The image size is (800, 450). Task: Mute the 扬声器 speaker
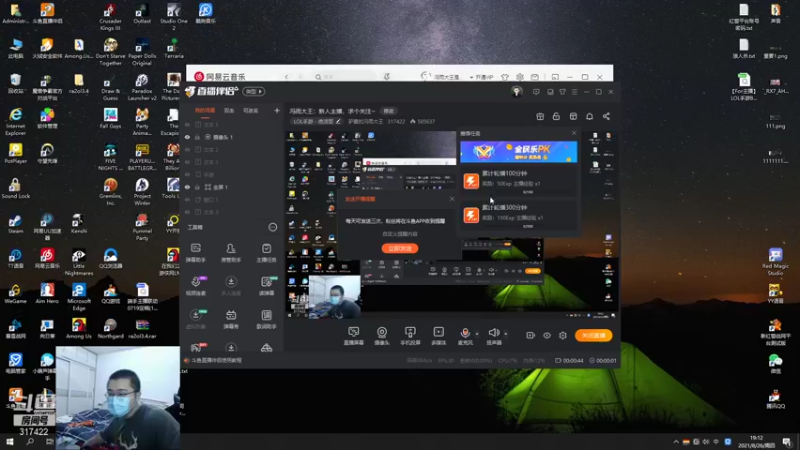point(493,336)
